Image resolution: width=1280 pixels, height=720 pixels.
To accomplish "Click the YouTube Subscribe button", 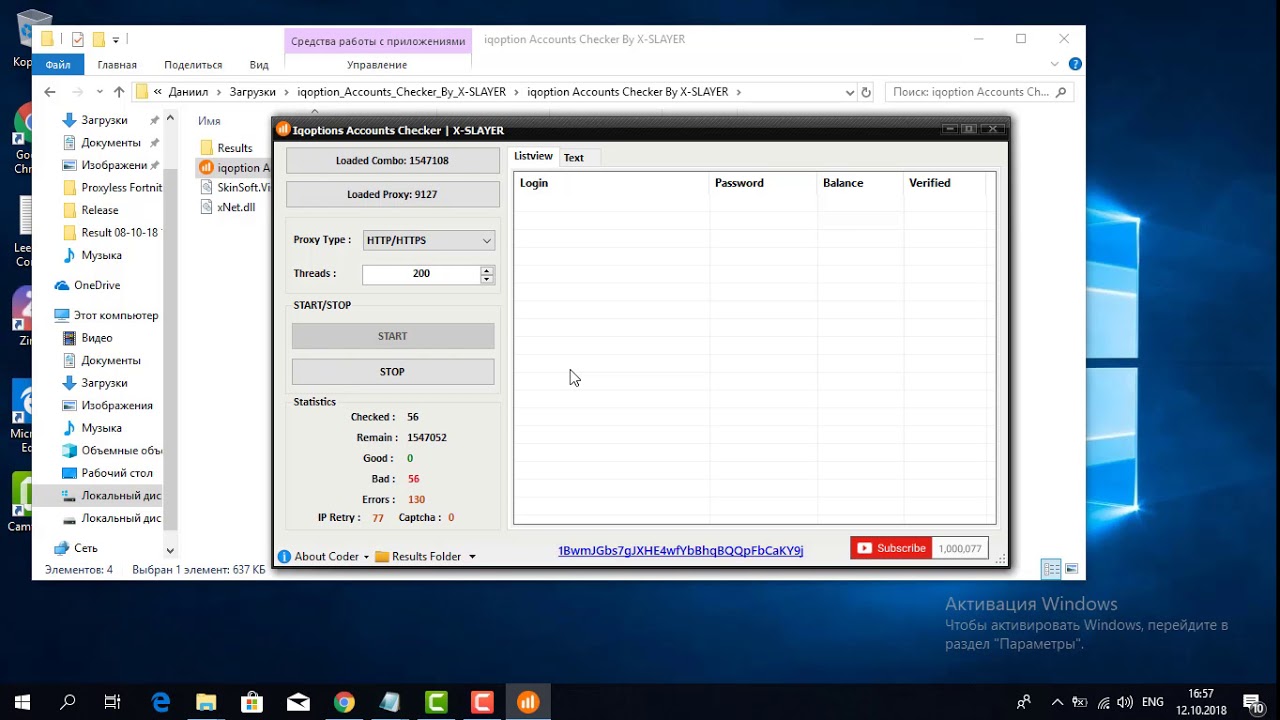I will pyautogui.click(x=891, y=548).
